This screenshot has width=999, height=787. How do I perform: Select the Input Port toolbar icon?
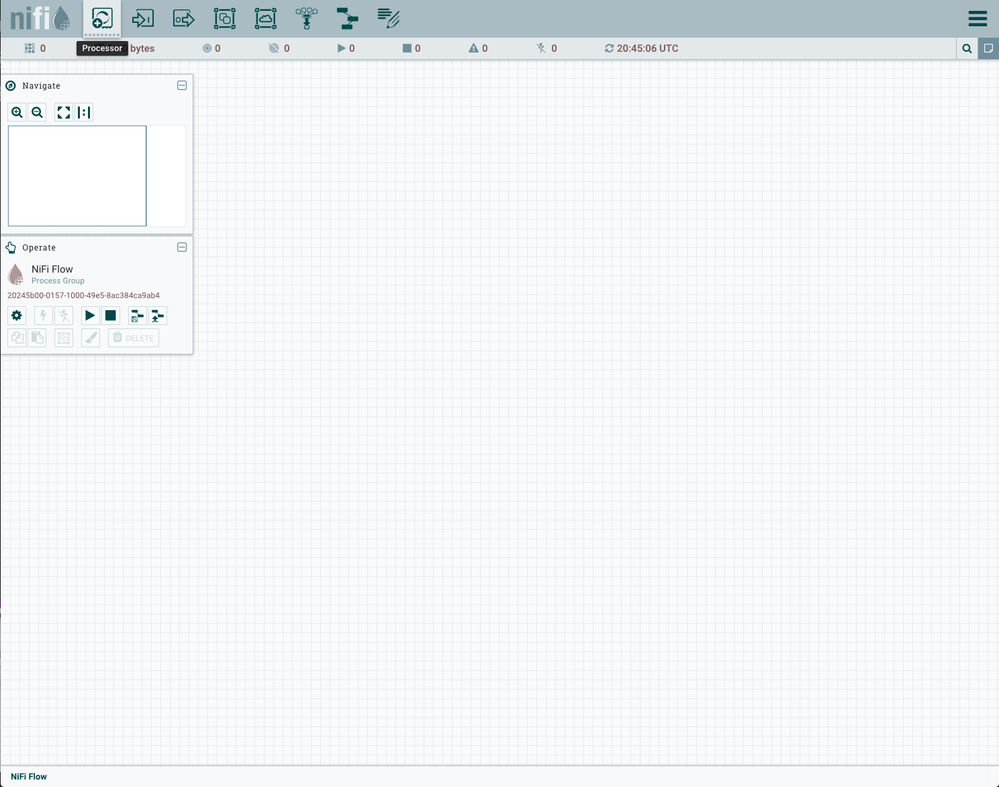pos(143,18)
